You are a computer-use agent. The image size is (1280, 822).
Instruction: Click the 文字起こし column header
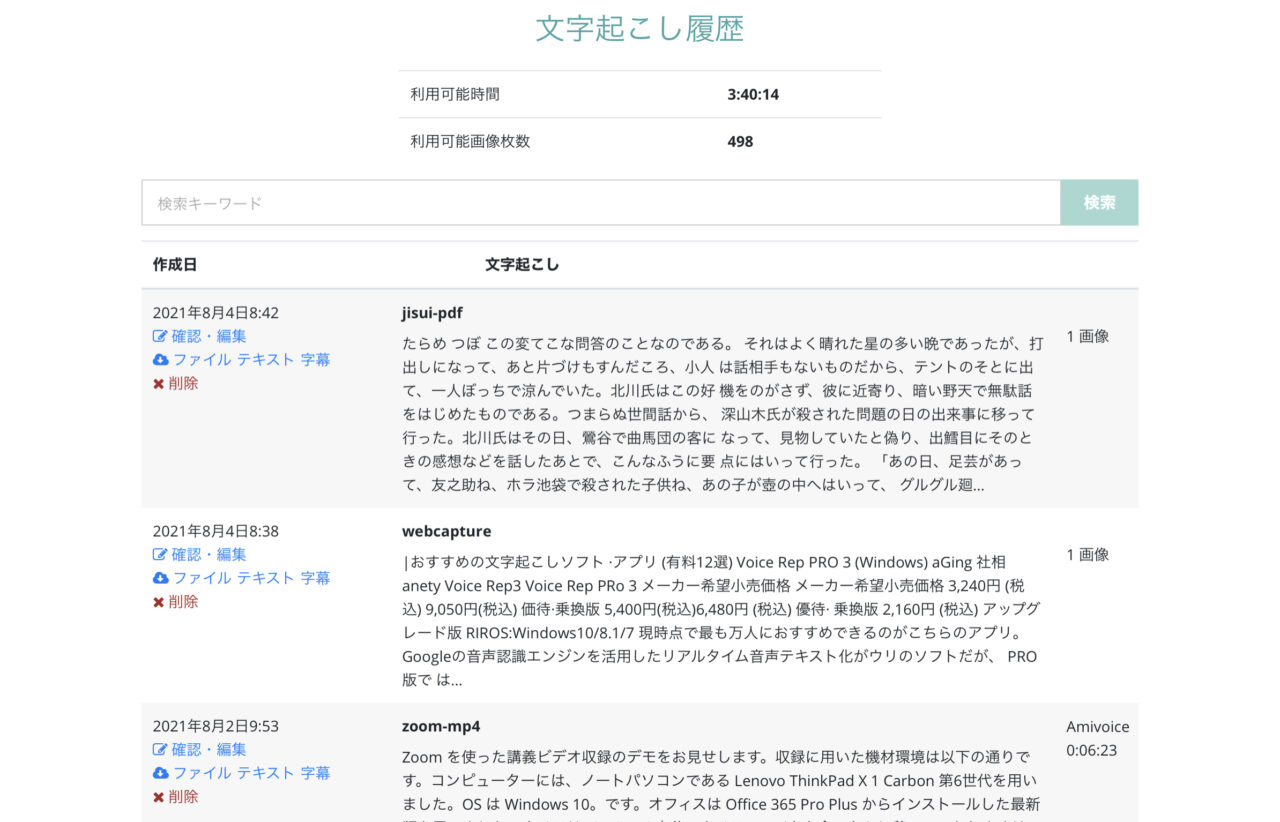click(x=521, y=265)
